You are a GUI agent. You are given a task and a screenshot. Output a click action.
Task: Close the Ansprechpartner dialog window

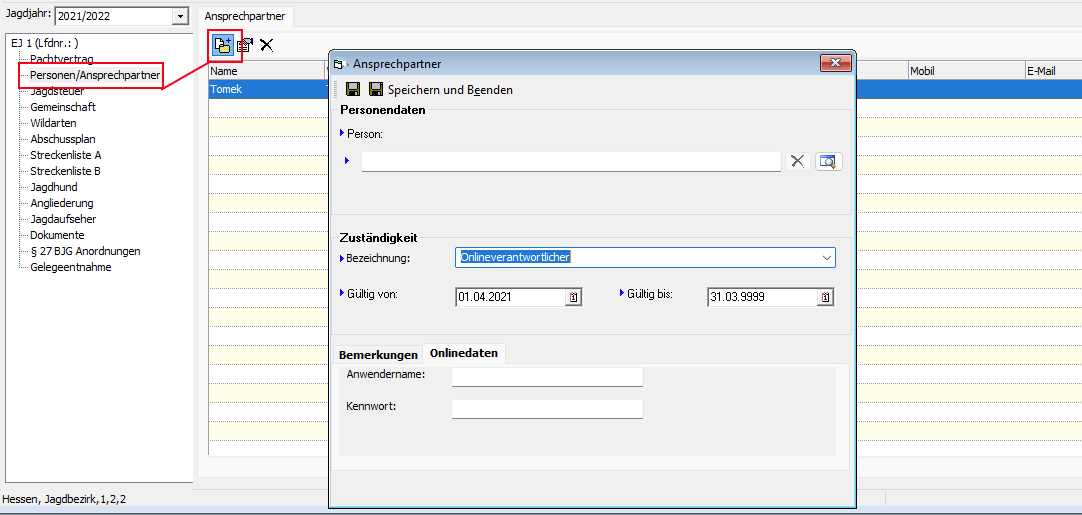click(x=834, y=64)
